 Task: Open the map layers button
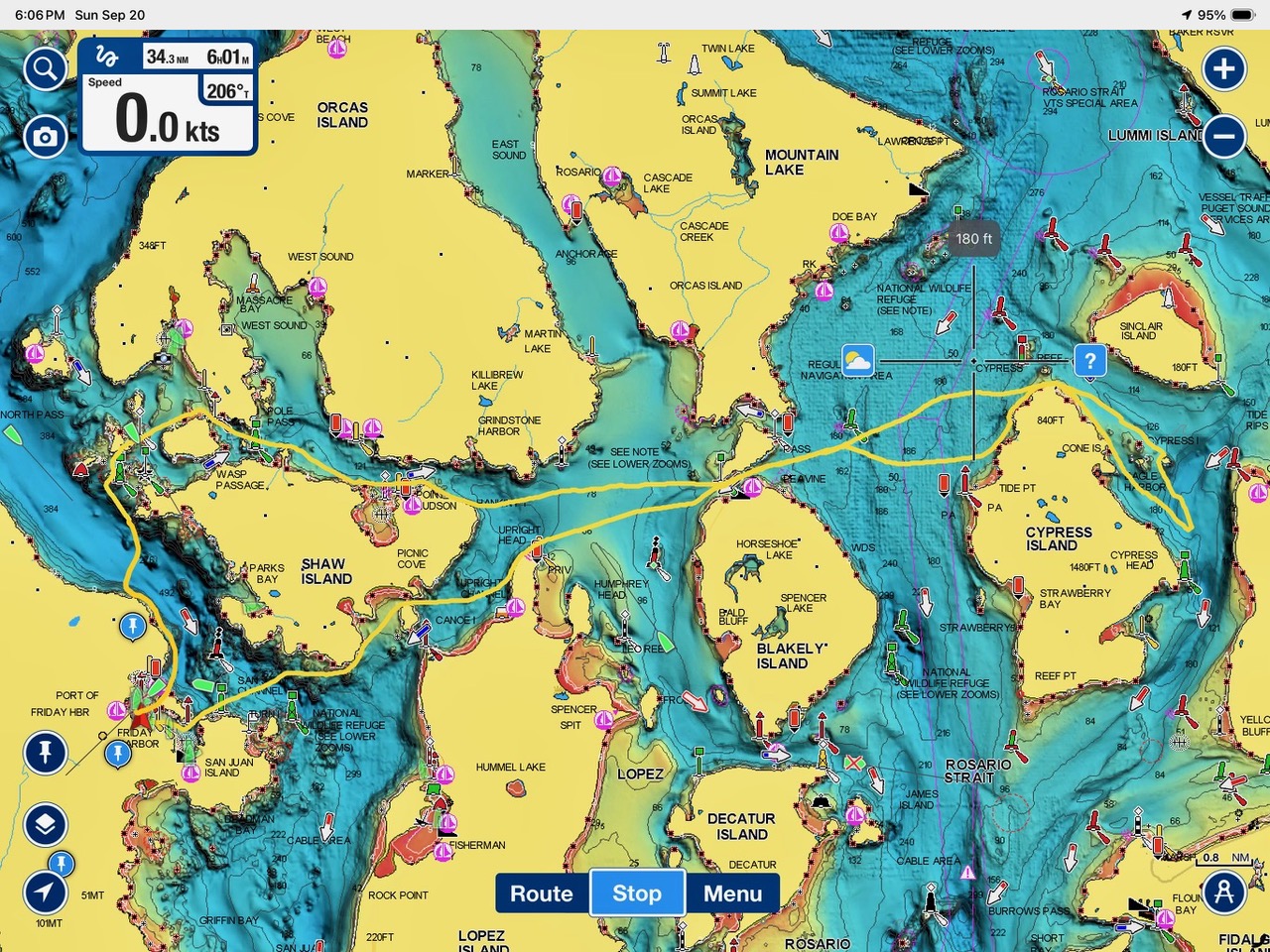point(45,824)
